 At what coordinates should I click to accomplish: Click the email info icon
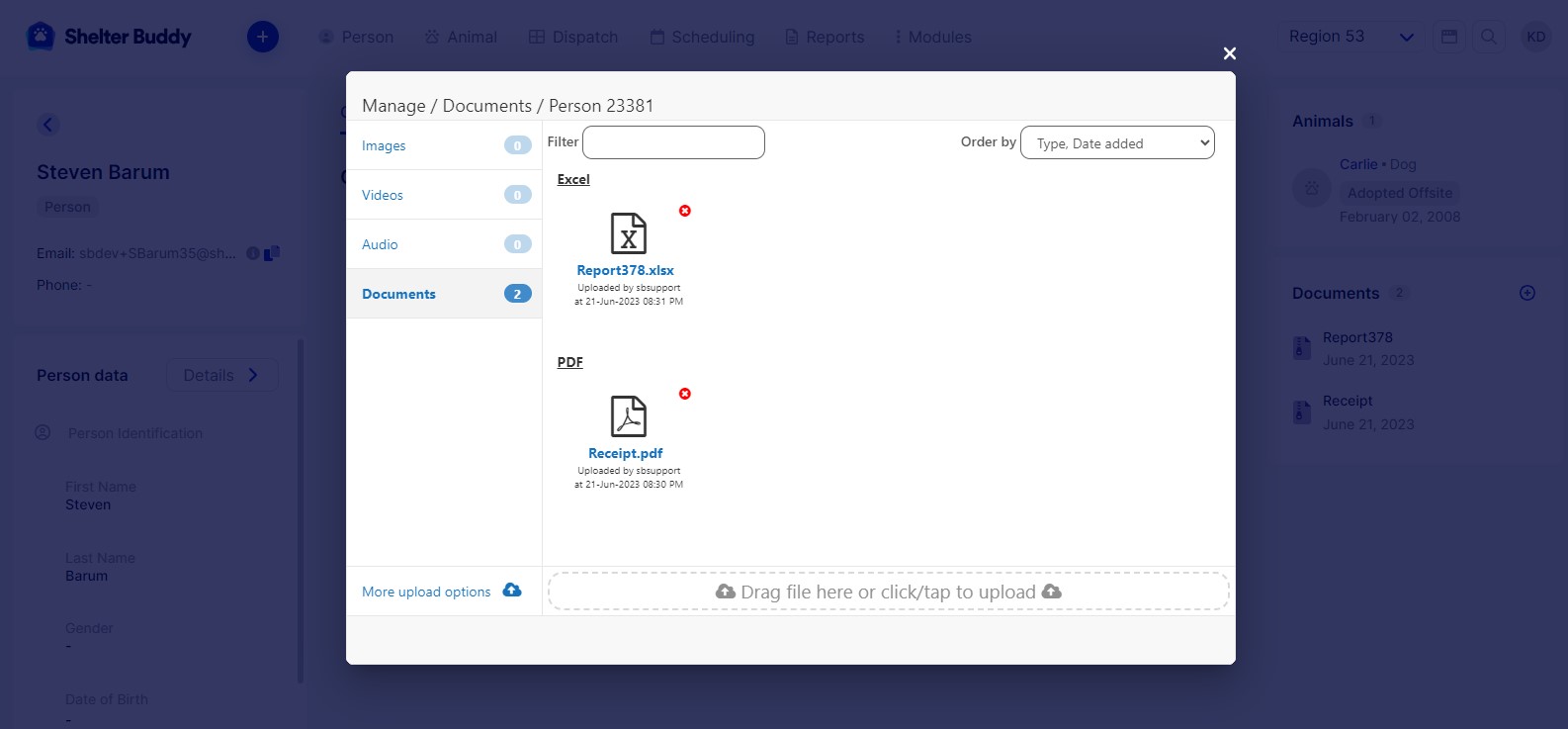coord(253,253)
